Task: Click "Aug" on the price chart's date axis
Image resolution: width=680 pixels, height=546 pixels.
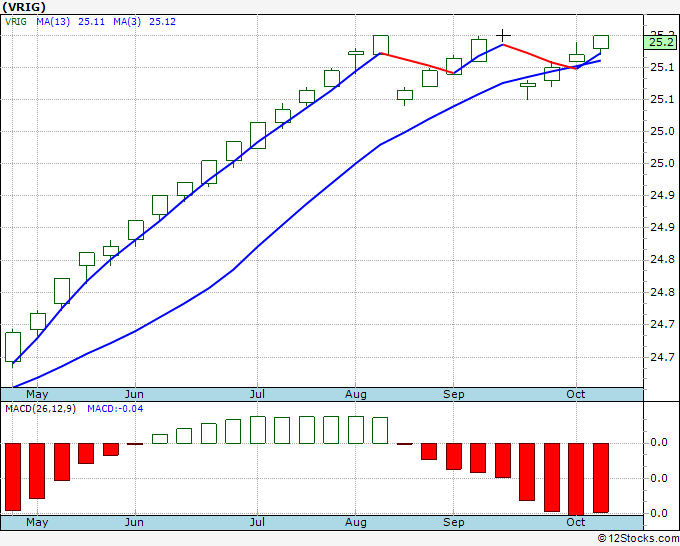Action: (356, 394)
